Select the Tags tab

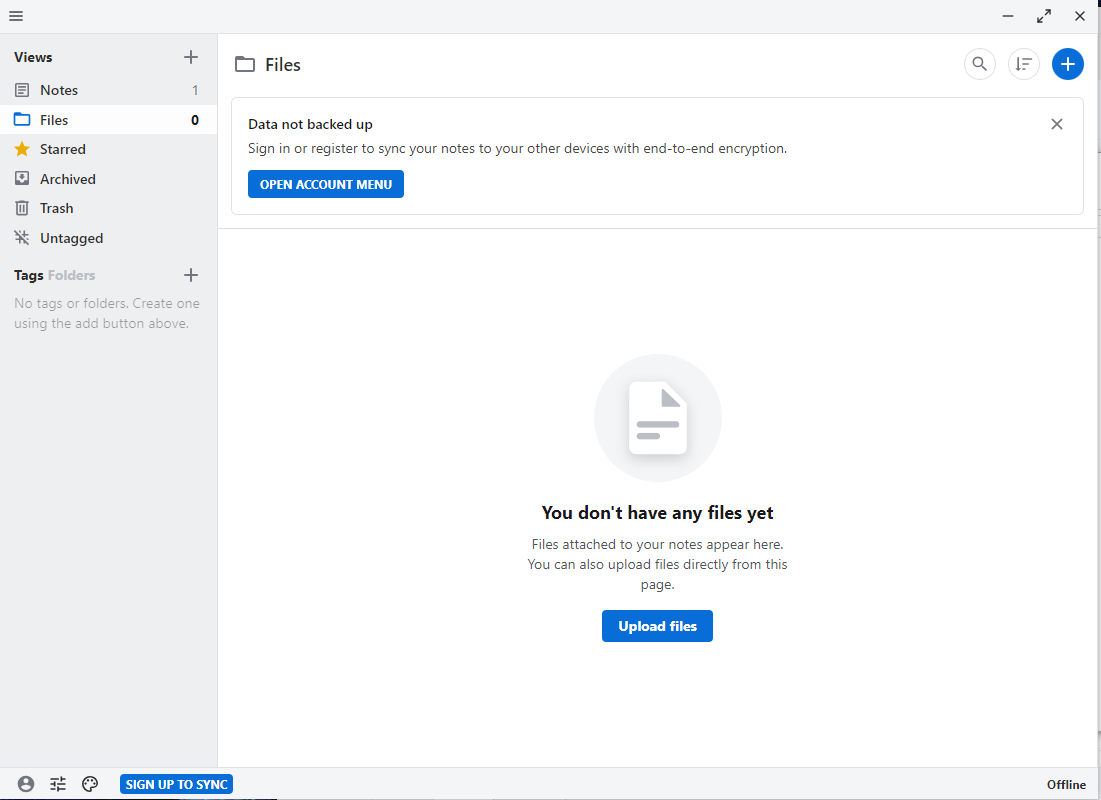[28, 275]
